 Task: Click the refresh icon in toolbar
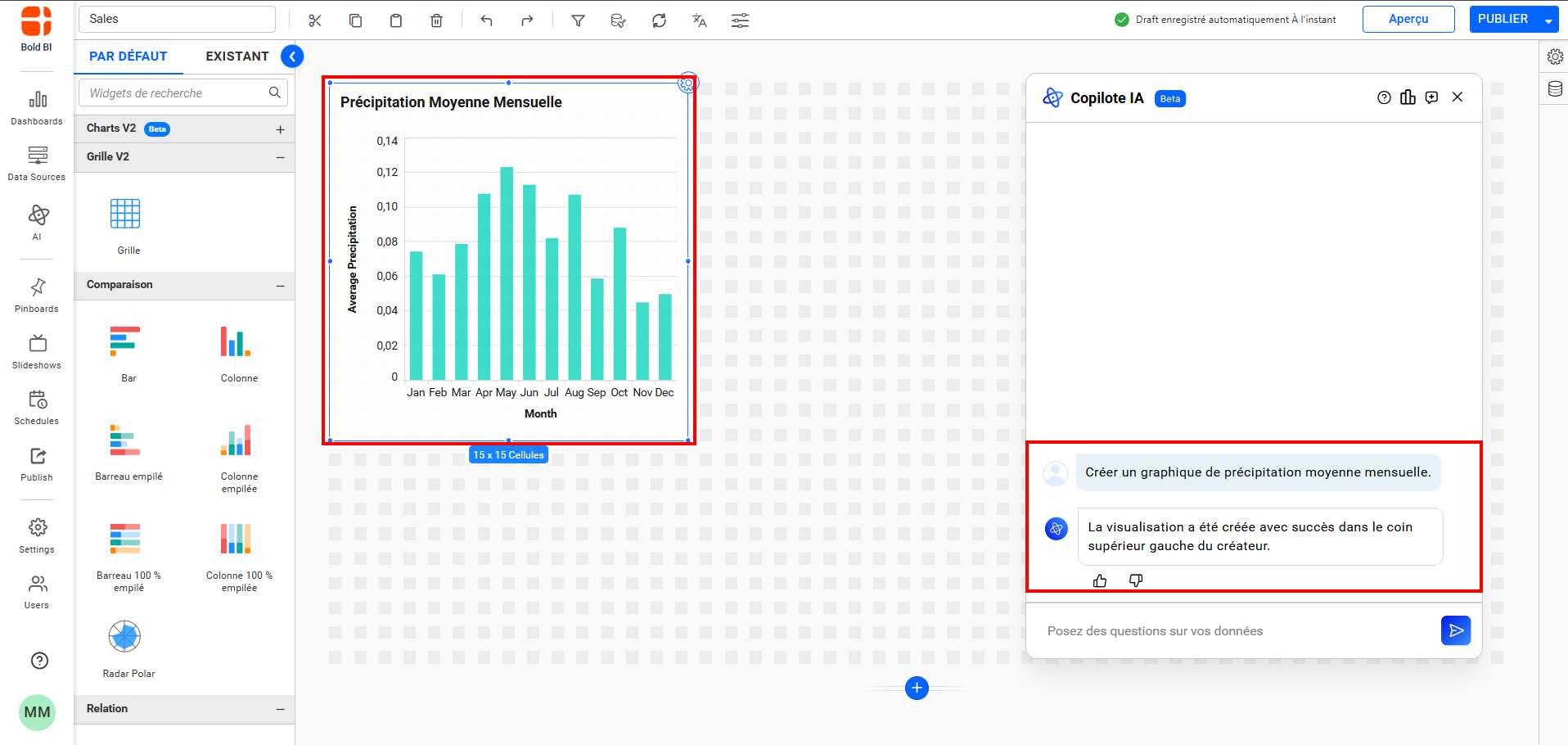click(659, 20)
